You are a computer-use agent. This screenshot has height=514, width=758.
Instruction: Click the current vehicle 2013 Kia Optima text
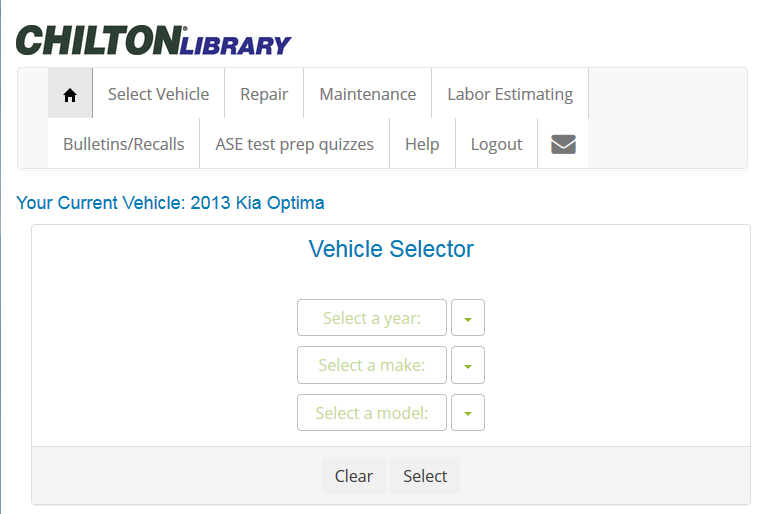[171, 203]
